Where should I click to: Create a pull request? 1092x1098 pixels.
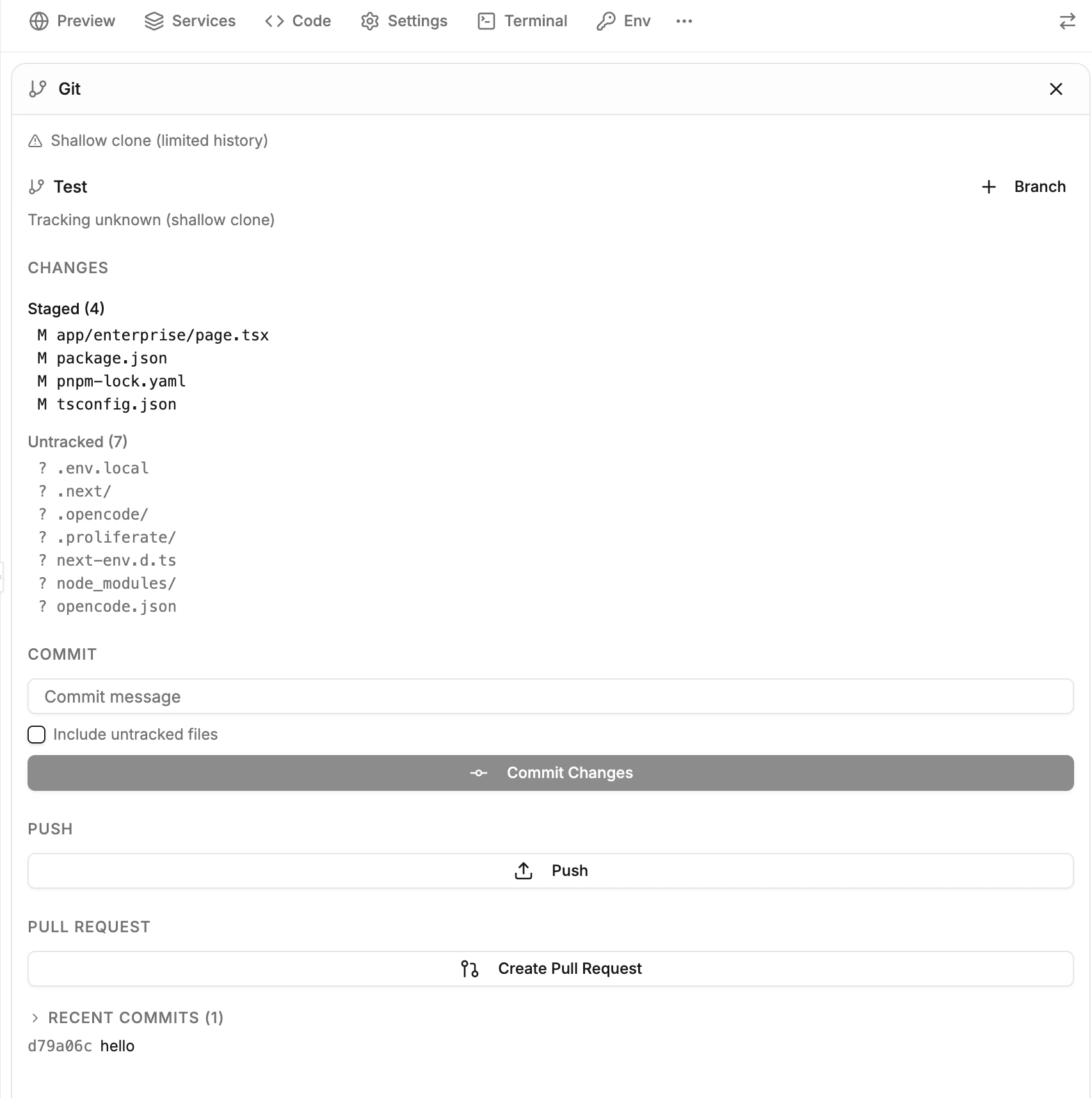tap(550, 968)
